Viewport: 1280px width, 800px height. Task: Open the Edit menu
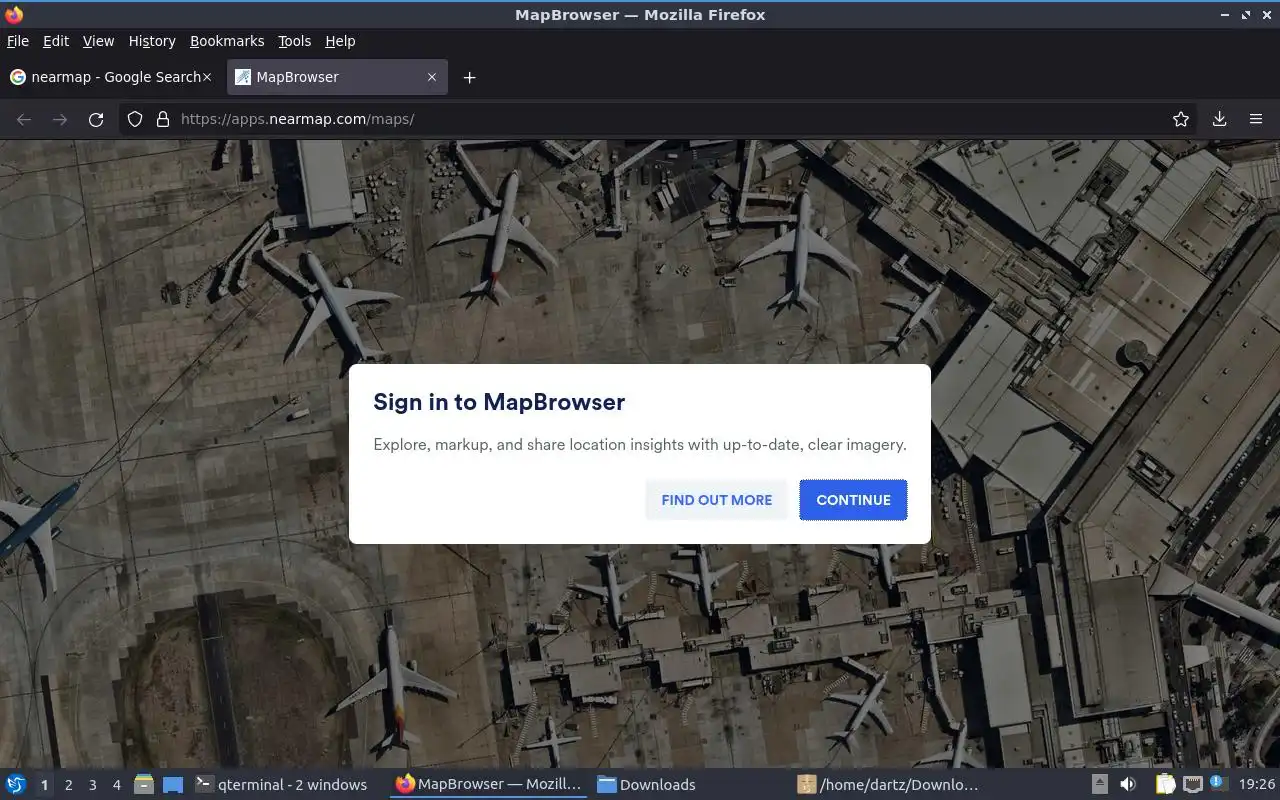point(56,41)
